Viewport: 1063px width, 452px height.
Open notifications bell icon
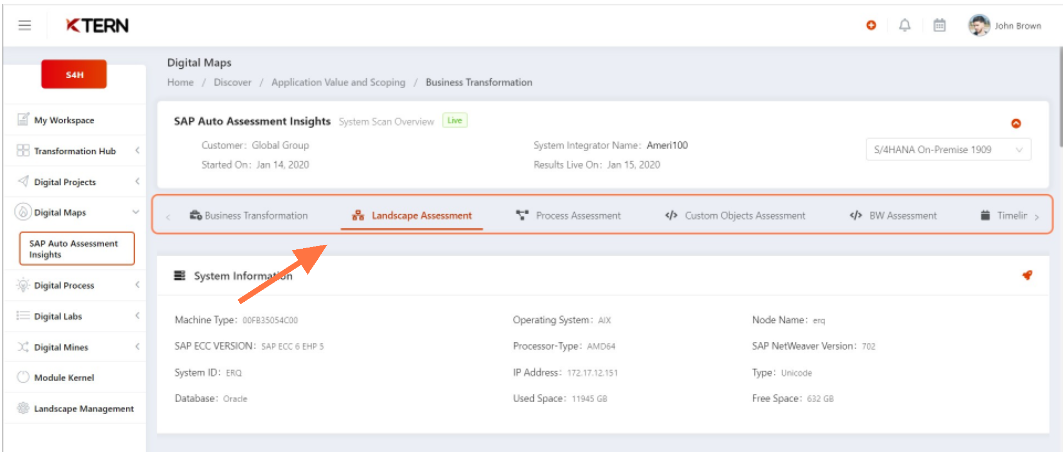point(904,26)
